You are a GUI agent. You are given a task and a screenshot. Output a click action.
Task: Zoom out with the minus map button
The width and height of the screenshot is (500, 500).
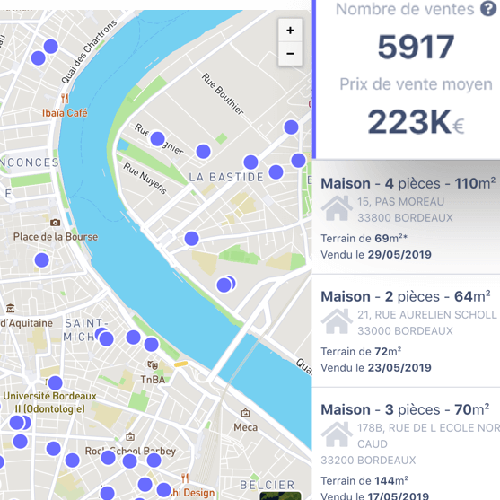tap(290, 54)
